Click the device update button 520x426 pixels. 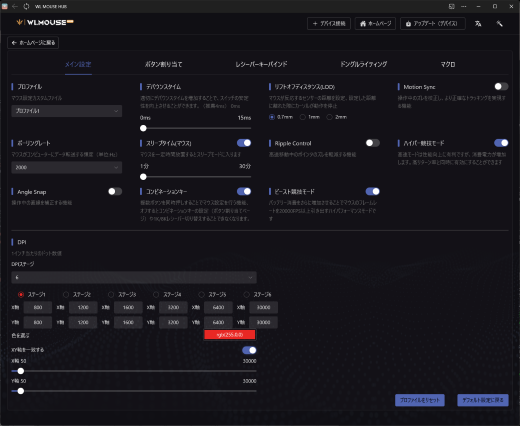tap(433, 24)
